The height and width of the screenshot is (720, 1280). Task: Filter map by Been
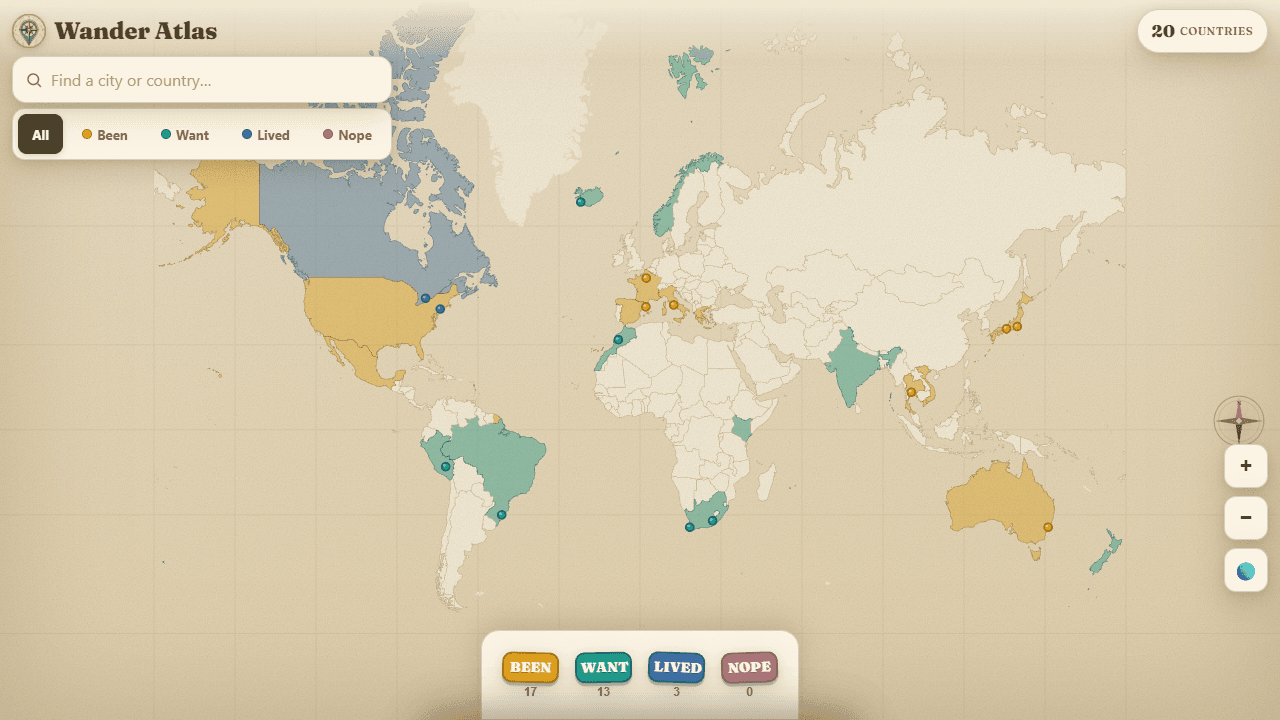(x=105, y=135)
